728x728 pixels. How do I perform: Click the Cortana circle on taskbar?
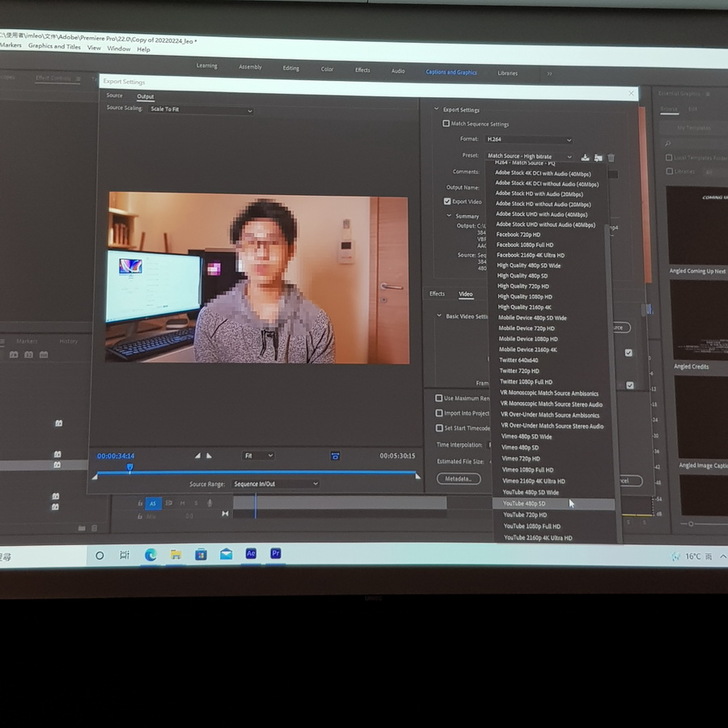tap(99, 555)
